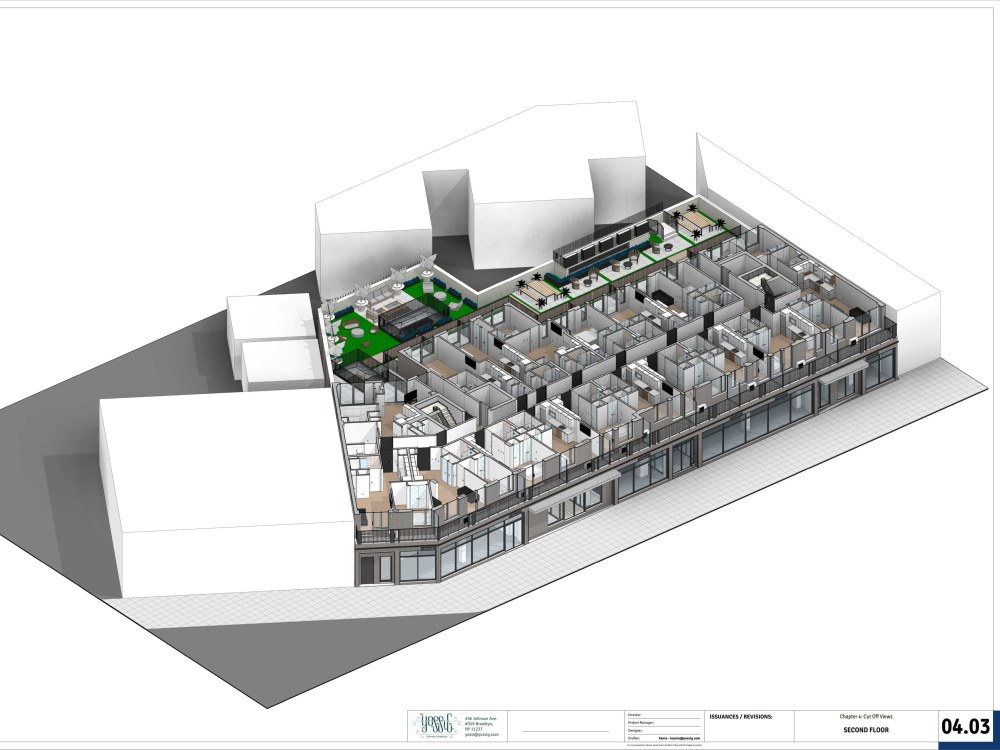Open the yossi@yossig.com email link
Image resolution: width=1000 pixels, height=750 pixels.
[482, 735]
